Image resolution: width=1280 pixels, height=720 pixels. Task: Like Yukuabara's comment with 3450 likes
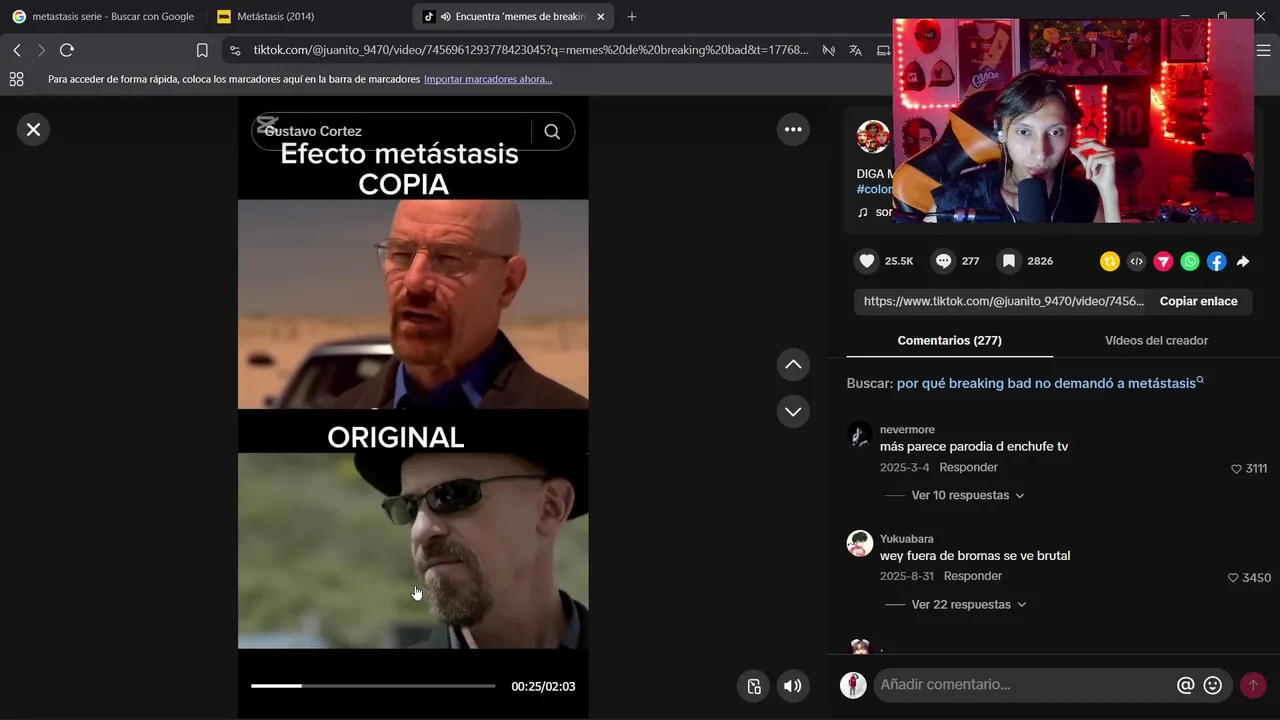tap(1233, 578)
